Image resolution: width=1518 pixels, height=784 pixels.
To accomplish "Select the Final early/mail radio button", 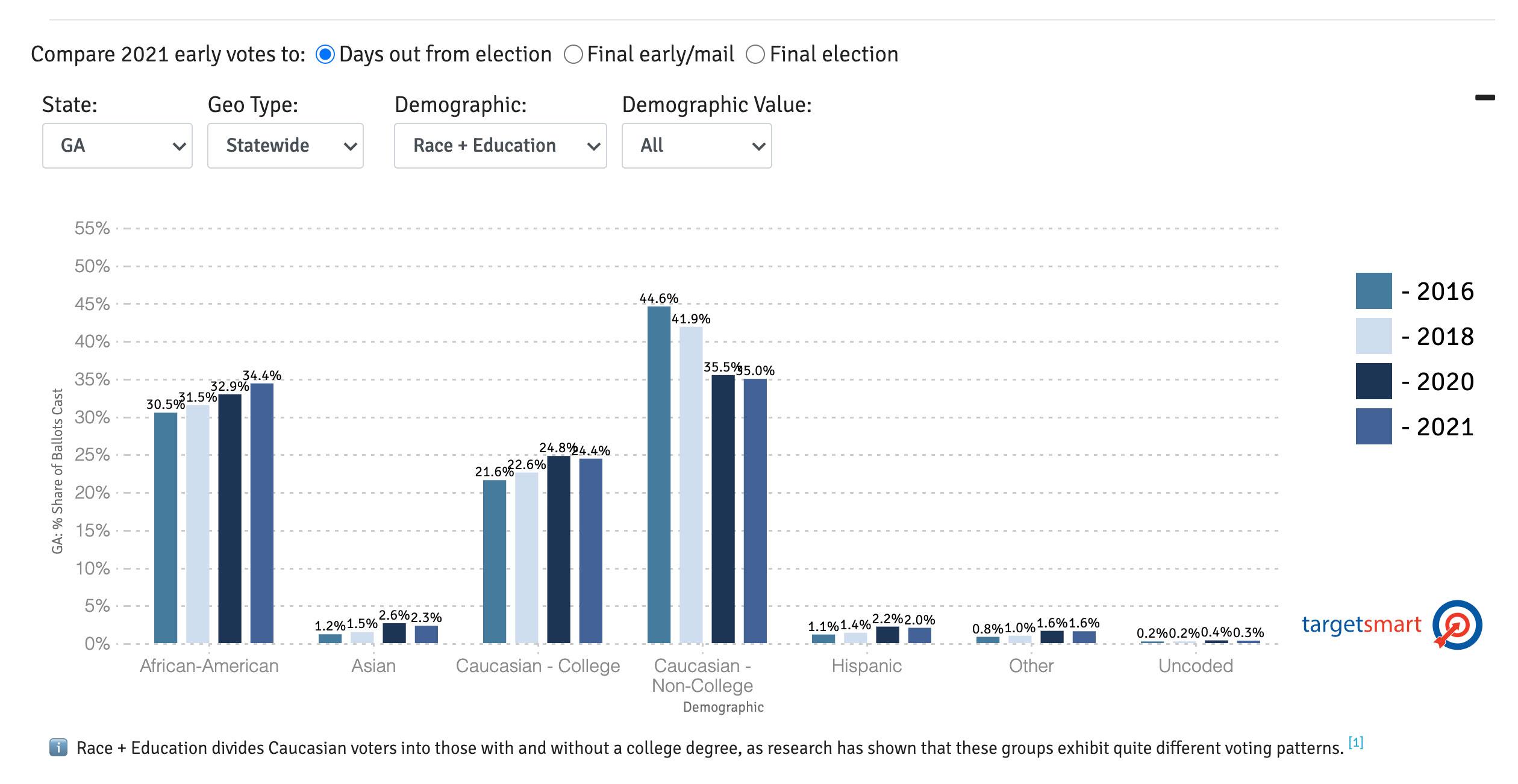I will coord(573,55).
